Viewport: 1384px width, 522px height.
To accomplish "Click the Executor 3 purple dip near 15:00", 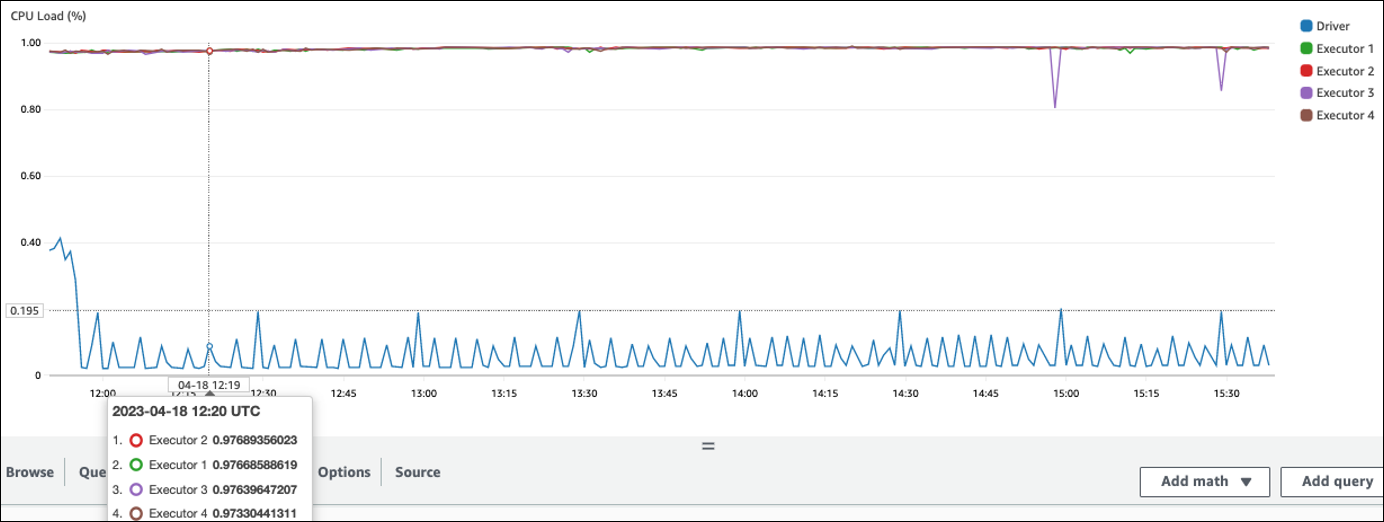I will [x=1055, y=105].
